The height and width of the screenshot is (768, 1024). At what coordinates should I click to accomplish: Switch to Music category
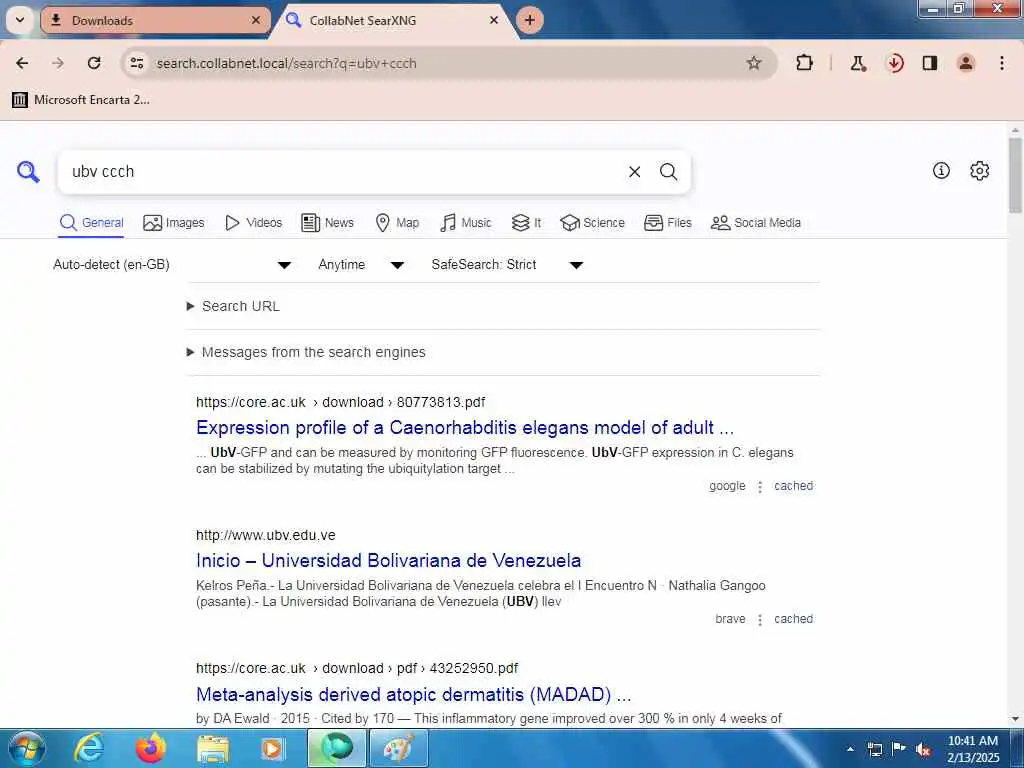pyautogui.click(x=466, y=223)
